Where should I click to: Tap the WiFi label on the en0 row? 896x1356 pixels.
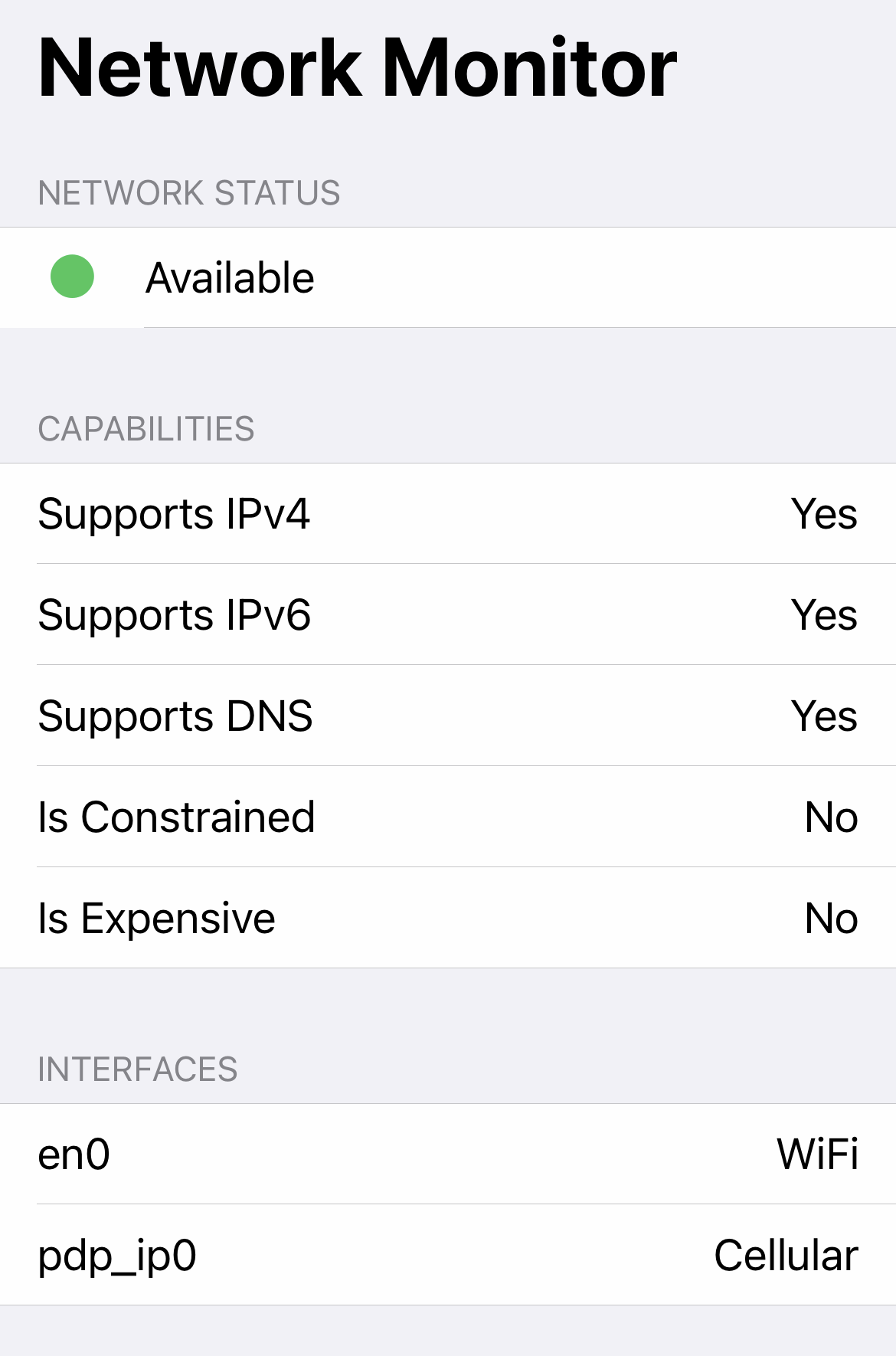point(818,1155)
